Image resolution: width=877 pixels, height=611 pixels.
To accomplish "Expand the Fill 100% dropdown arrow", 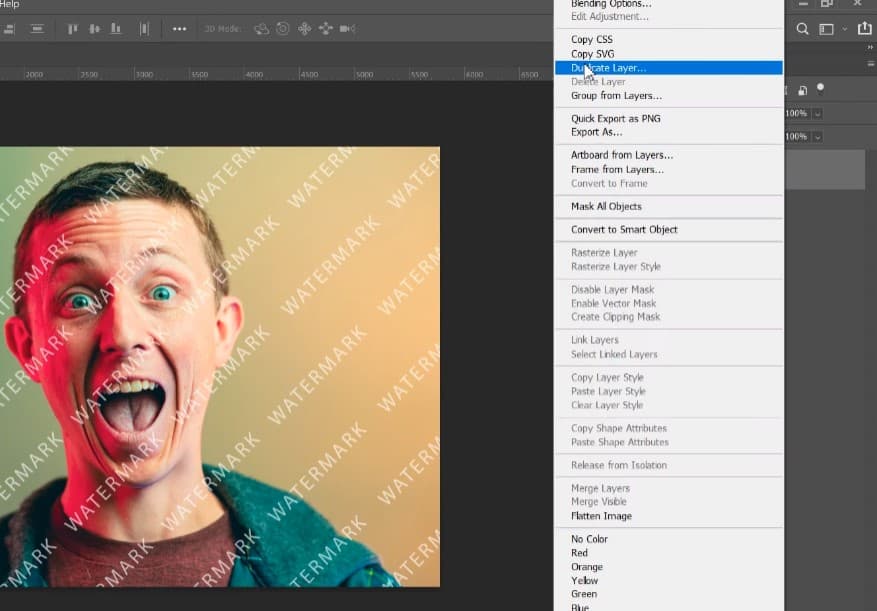I will pyautogui.click(x=817, y=137).
